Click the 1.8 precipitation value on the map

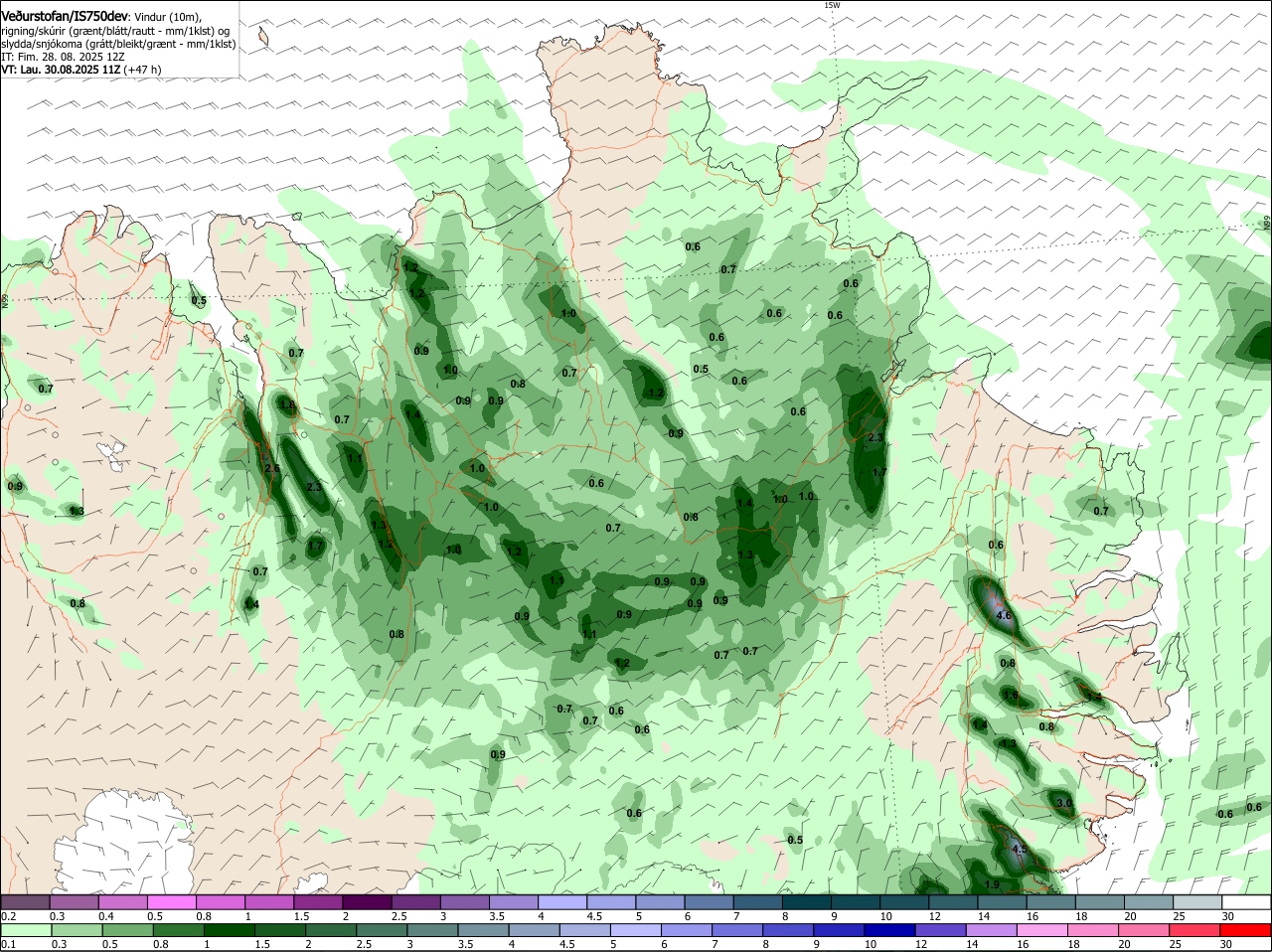[x=287, y=404]
